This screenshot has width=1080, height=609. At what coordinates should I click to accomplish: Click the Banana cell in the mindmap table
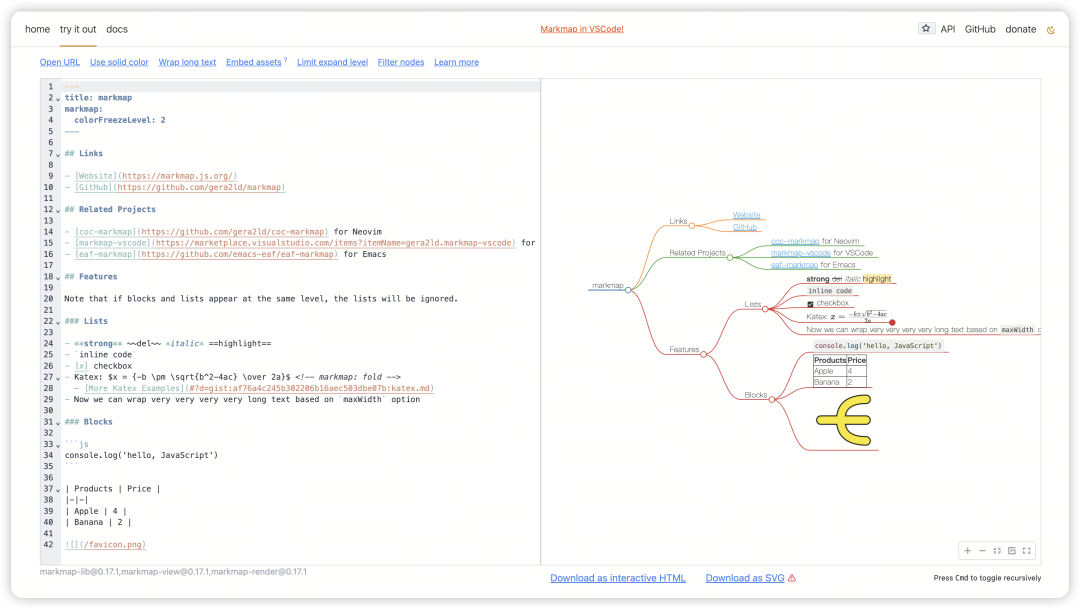pyautogui.click(x=829, y=382)
